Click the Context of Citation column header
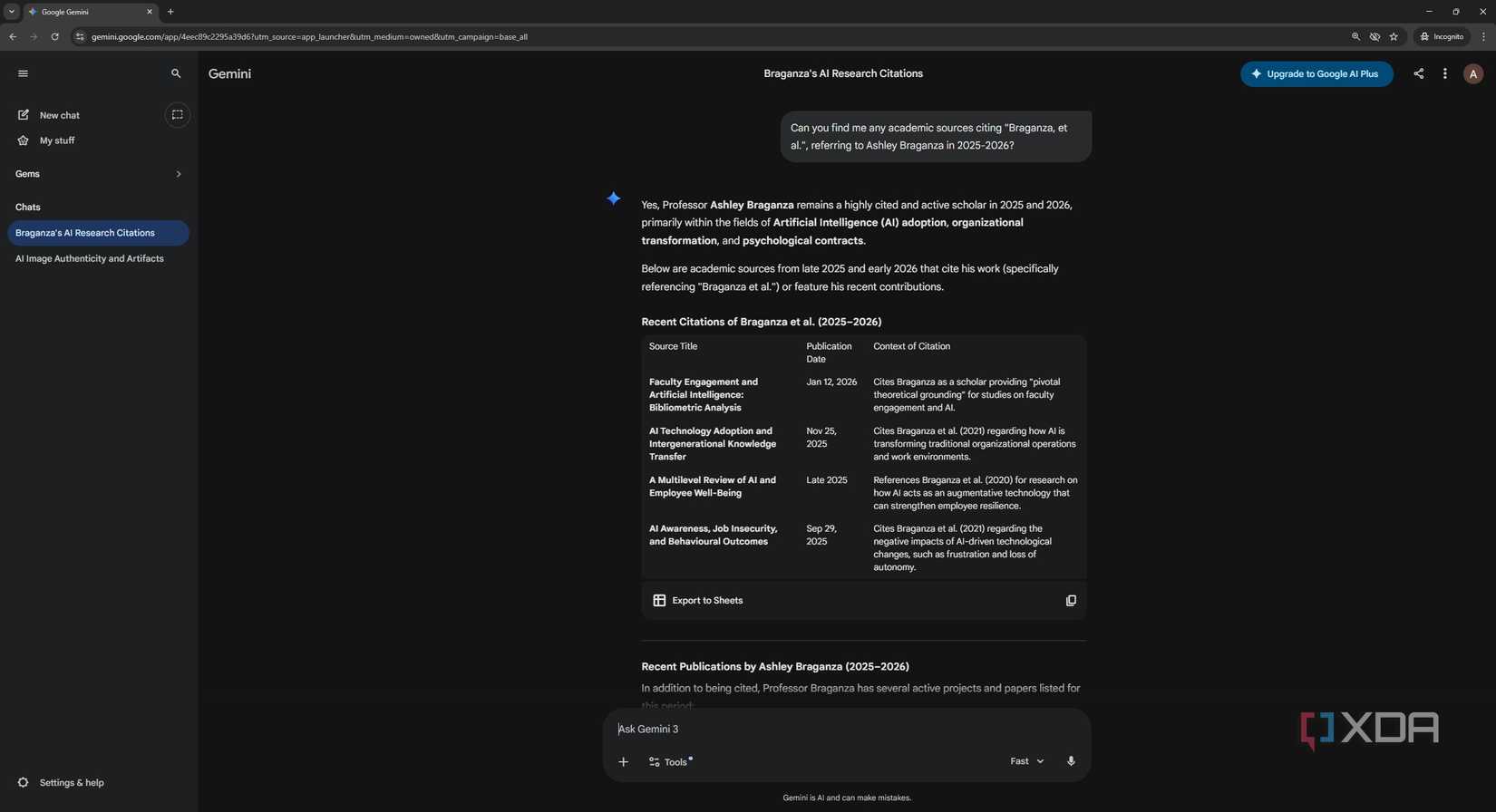Screen dimensions: 1496x812 pyautogui.click(x=911, y=346)
